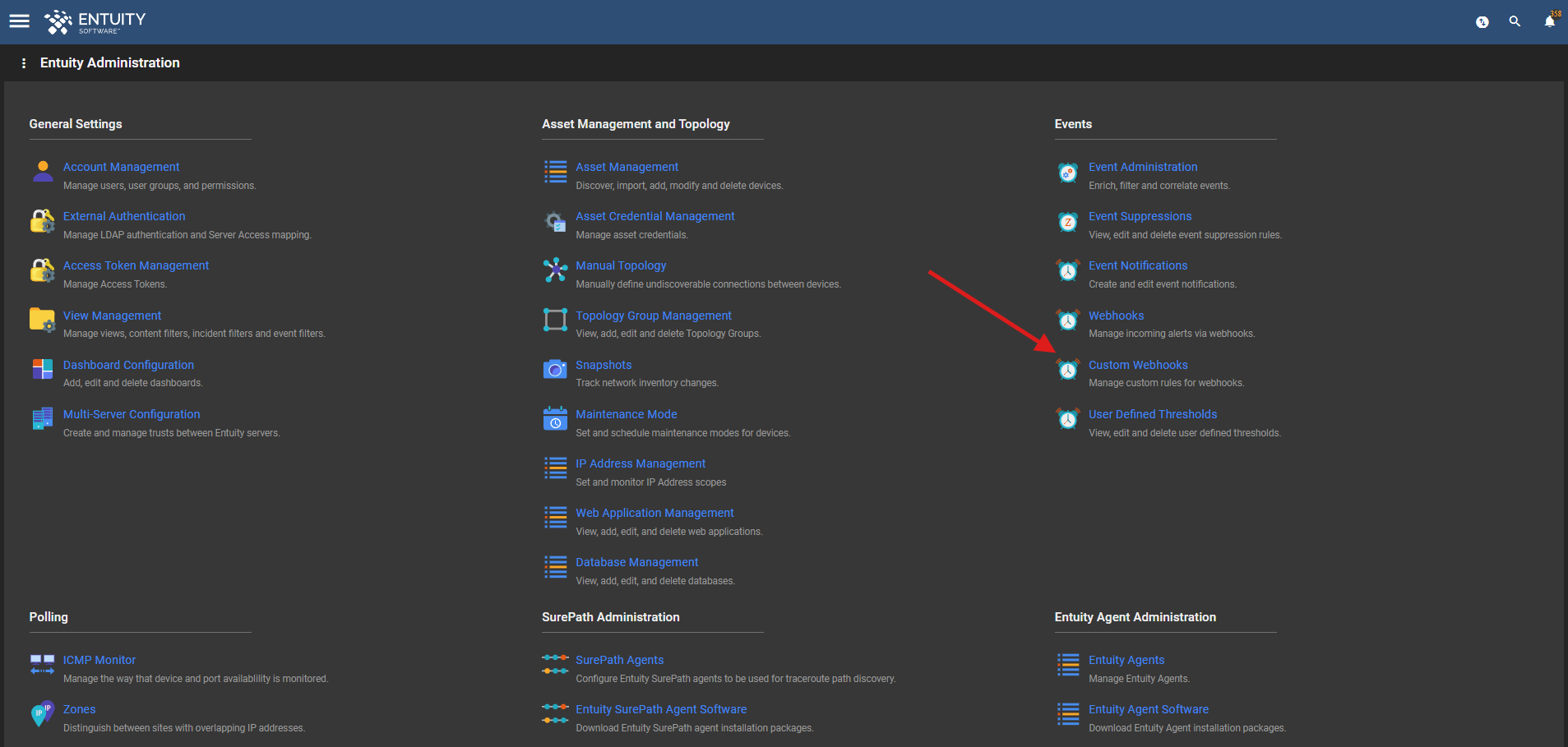
Task: Click the Topology Group Management square icon
Action: pyautogui.click(x=556, y=320)
